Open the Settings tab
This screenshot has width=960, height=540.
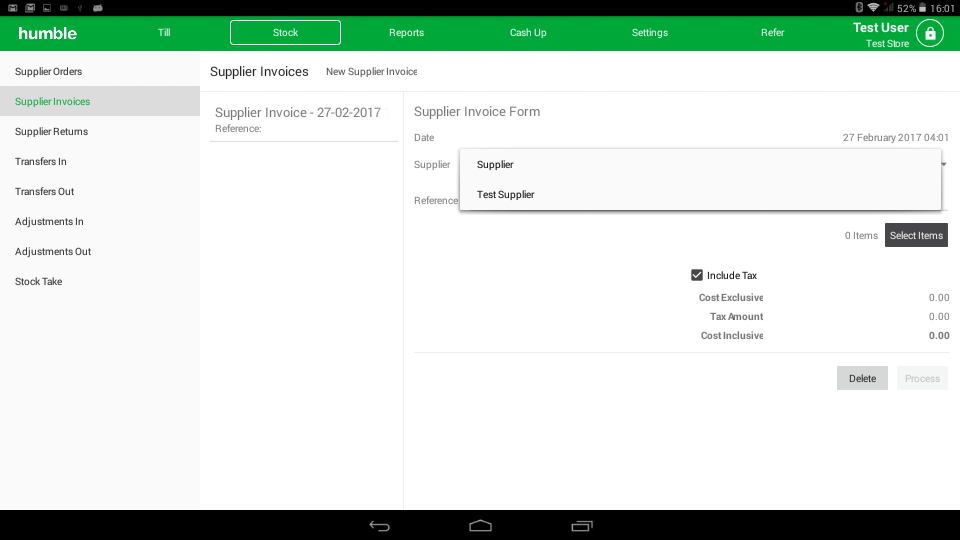pyautogui.click(x=650, y=32)
